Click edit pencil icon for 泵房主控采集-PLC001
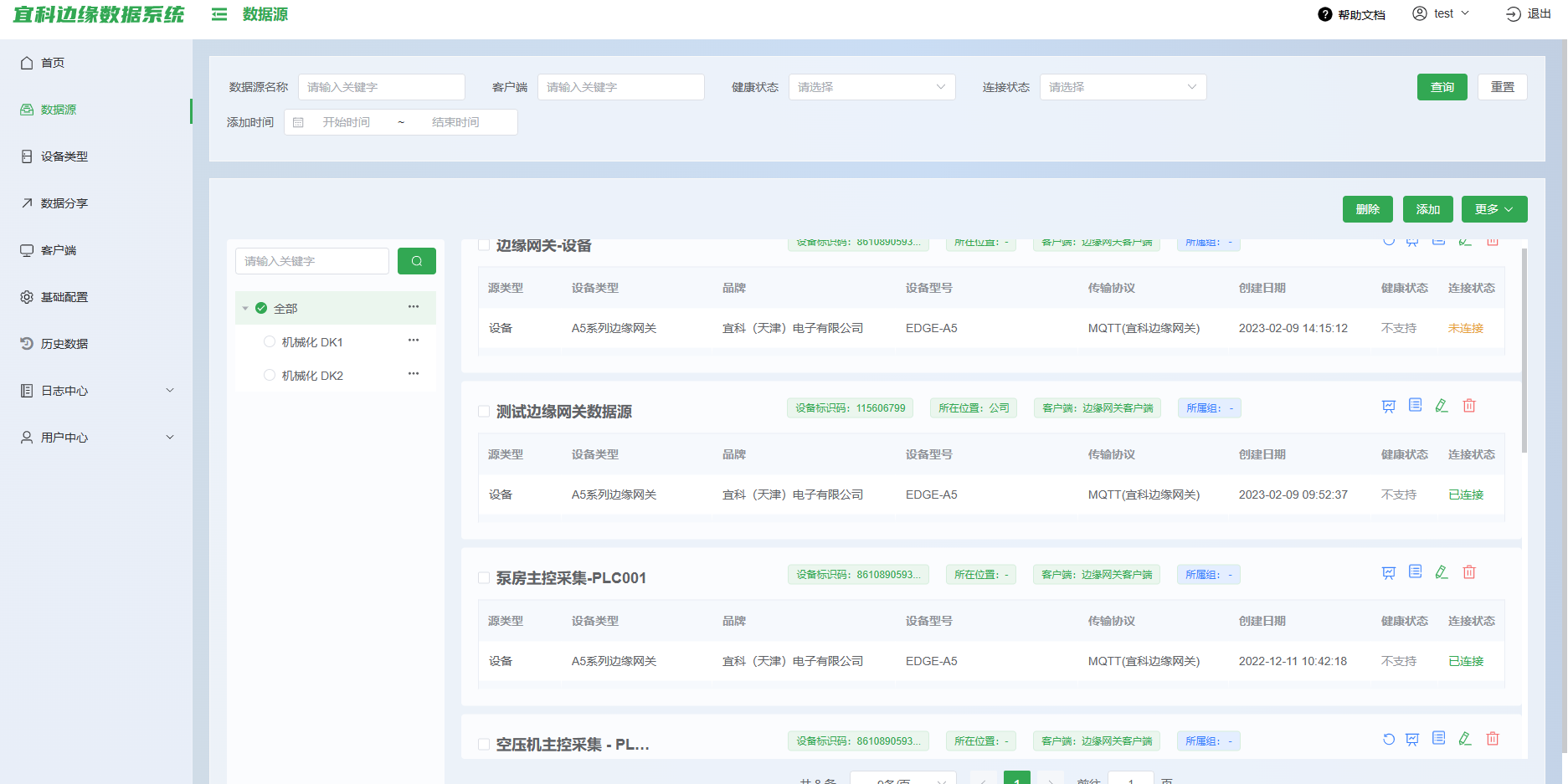 (1442, 572)
